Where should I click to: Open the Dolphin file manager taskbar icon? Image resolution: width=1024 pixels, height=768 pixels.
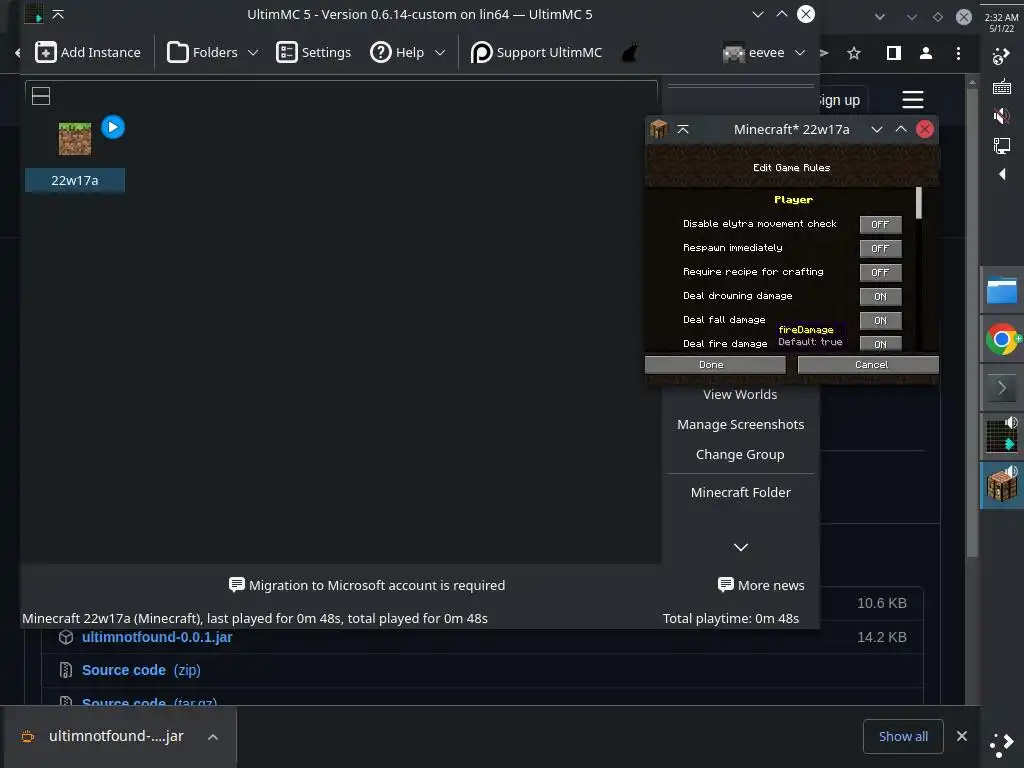click(x=1002, y=291)
